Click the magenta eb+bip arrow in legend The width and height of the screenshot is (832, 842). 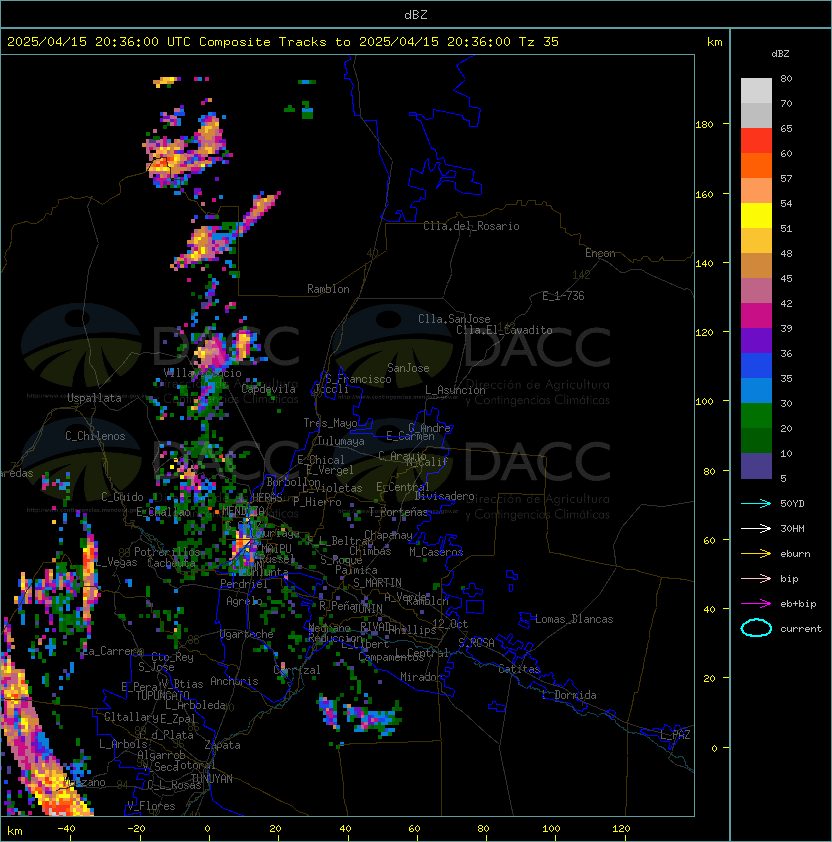point(756,604)
